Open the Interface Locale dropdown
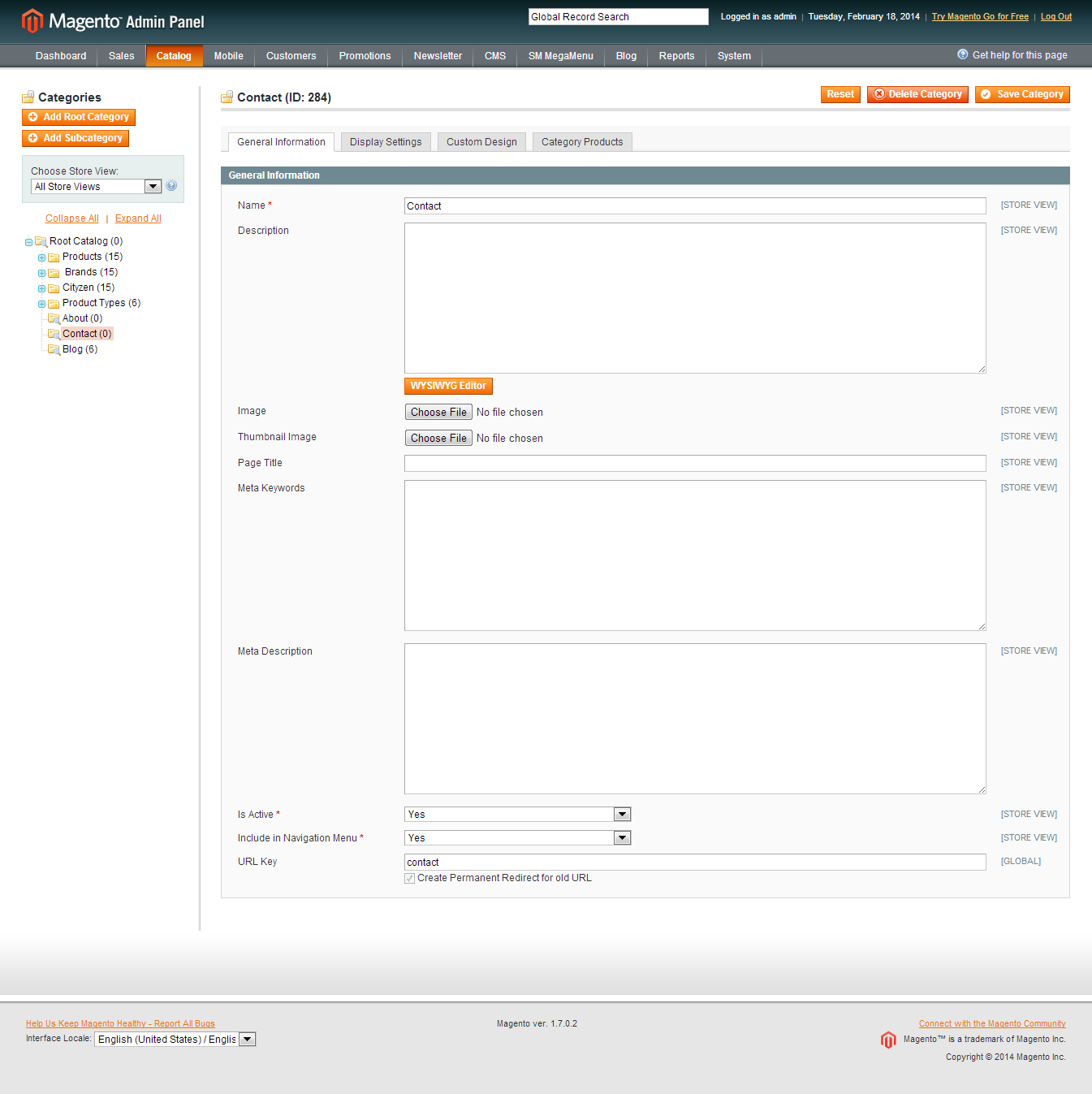The height and width of the screenshot is (1094, 1092). tap(175, 1040)
